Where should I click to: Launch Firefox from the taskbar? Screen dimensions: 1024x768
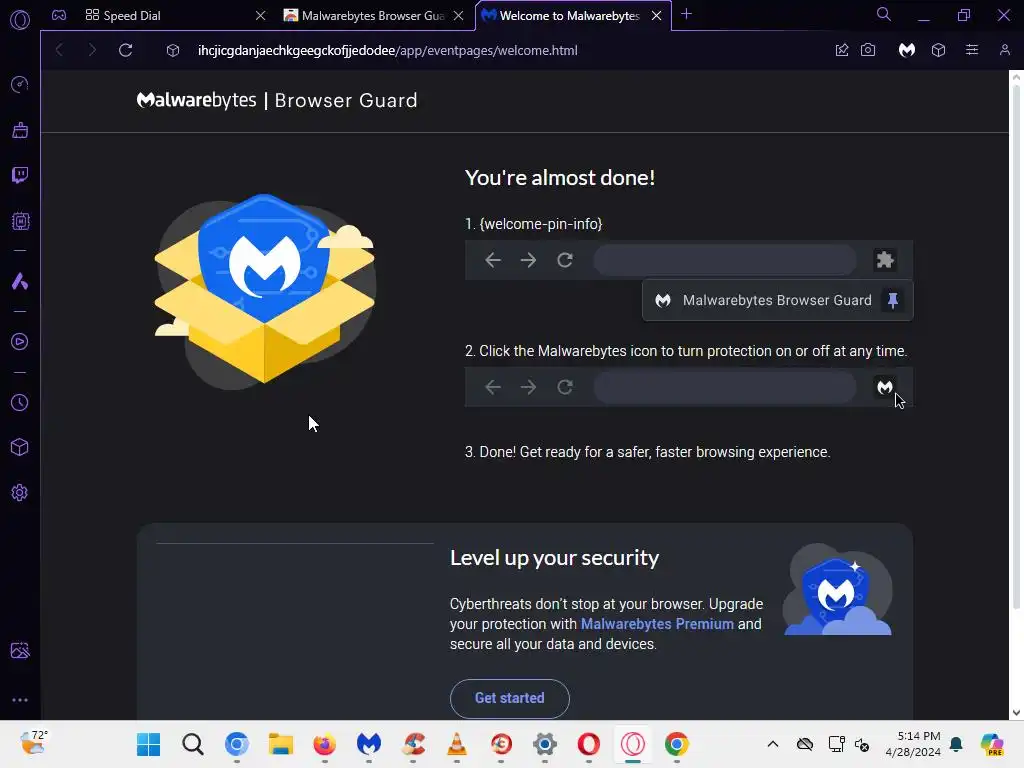325,744
